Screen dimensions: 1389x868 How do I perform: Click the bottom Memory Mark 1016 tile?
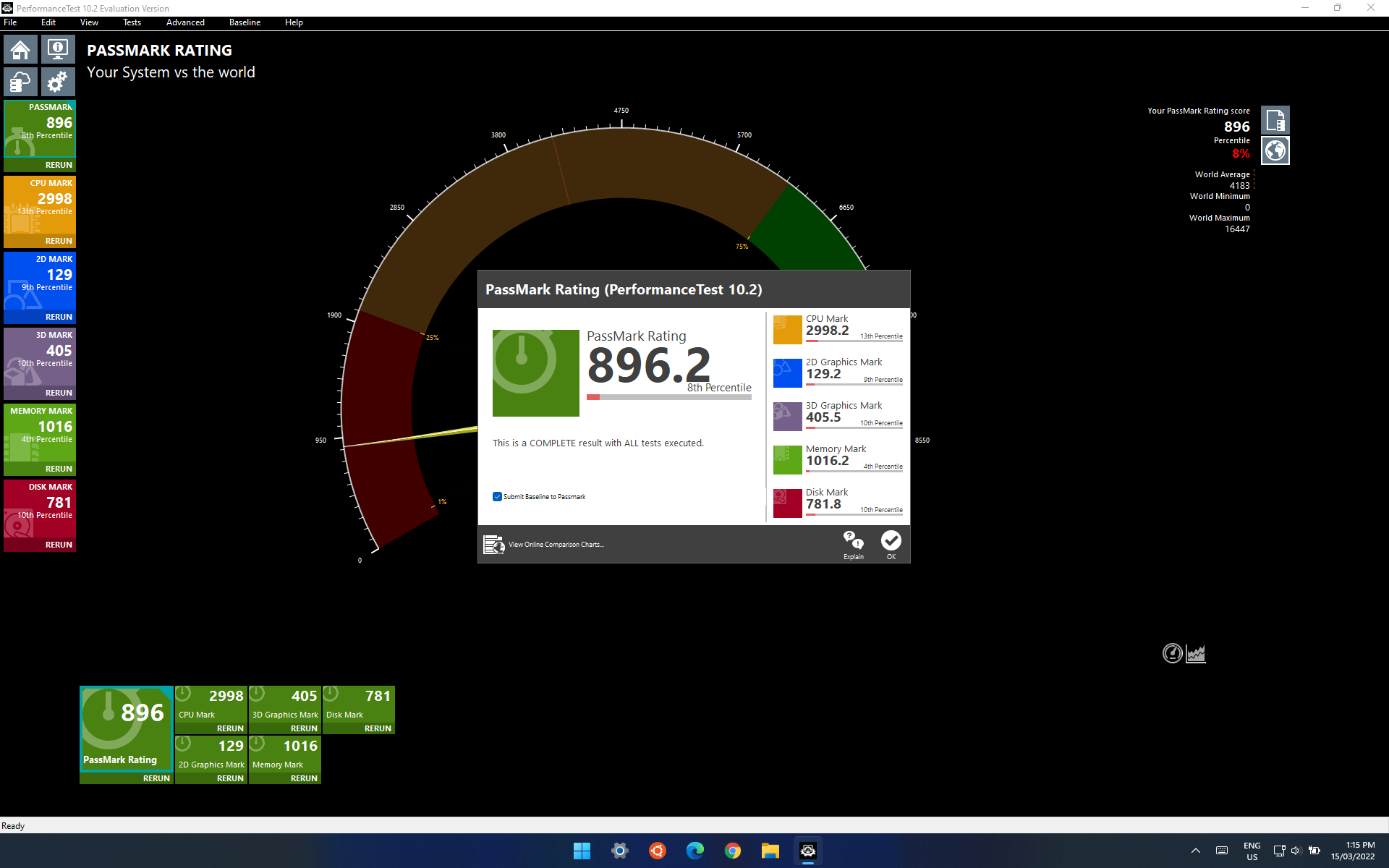point(285,754)
